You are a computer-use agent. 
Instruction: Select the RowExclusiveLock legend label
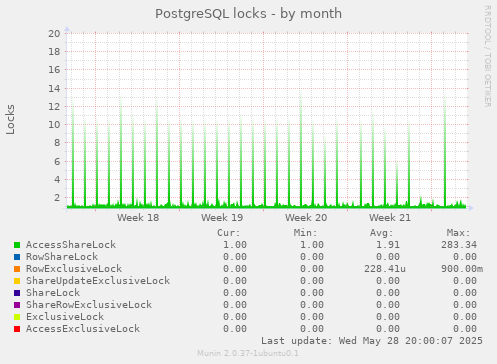(74, 269)
